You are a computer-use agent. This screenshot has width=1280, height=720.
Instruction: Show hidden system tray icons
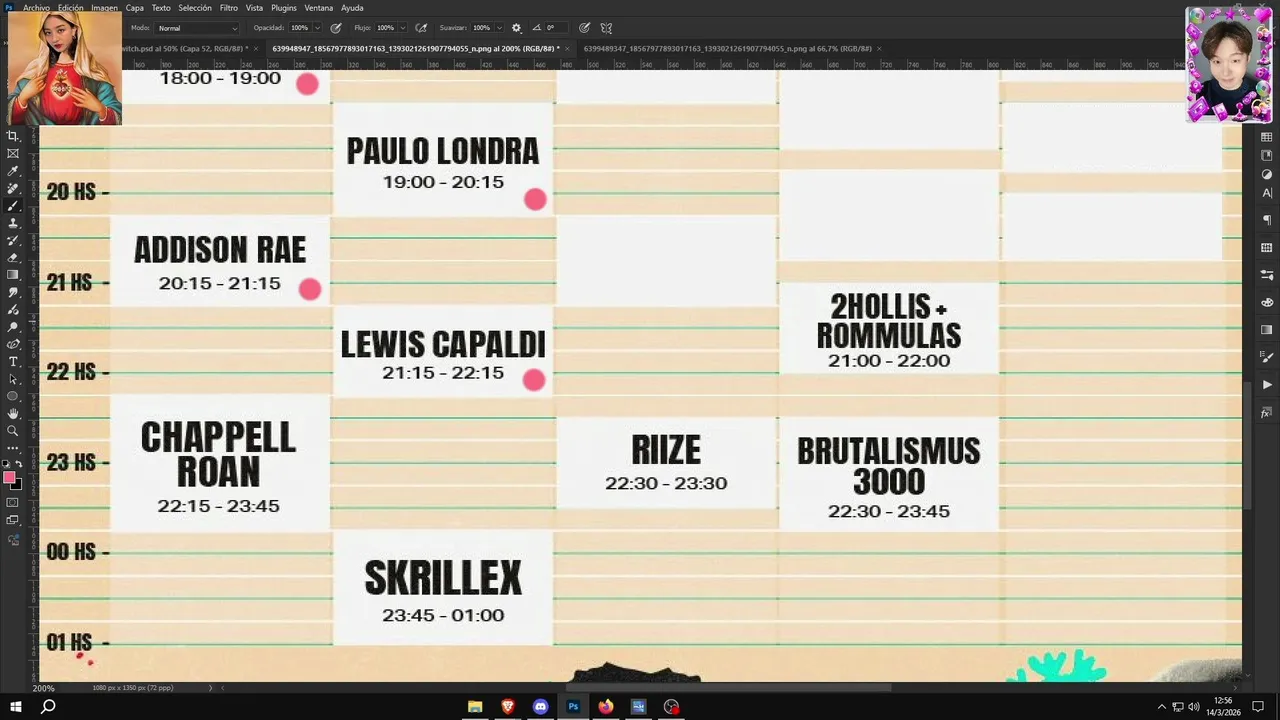[x=1161, y=707]
